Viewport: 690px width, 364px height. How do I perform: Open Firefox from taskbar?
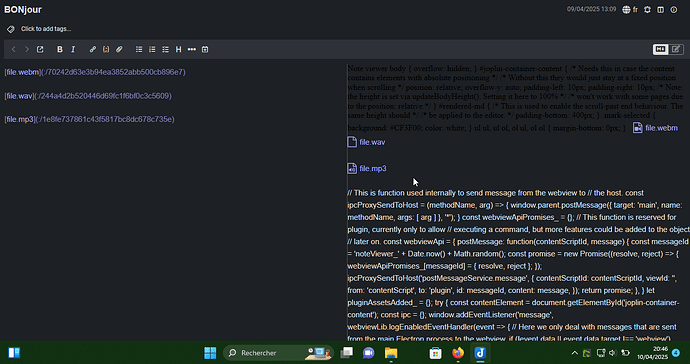click(458, 353)
